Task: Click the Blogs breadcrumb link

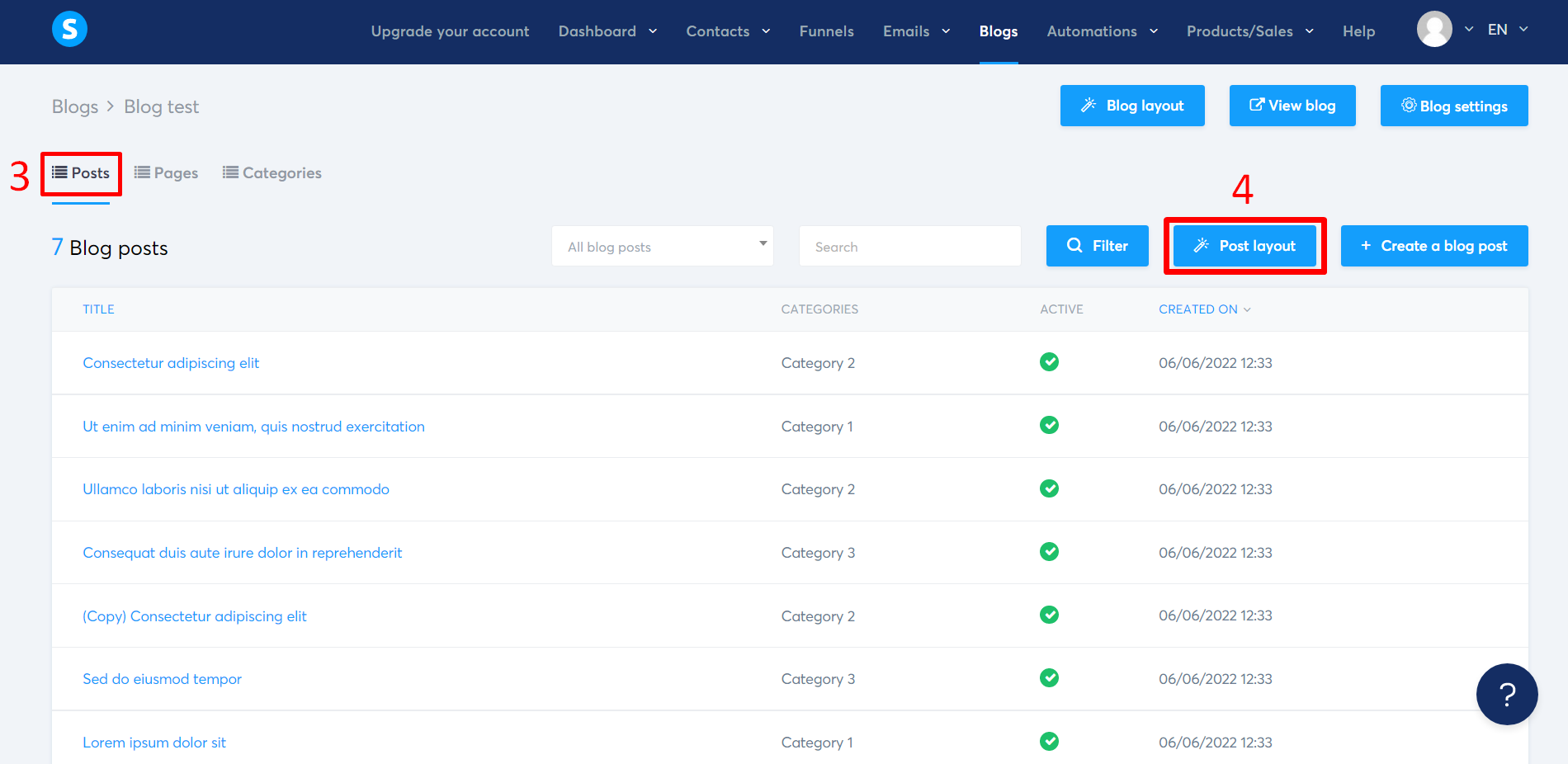Action: coord(74,106)
